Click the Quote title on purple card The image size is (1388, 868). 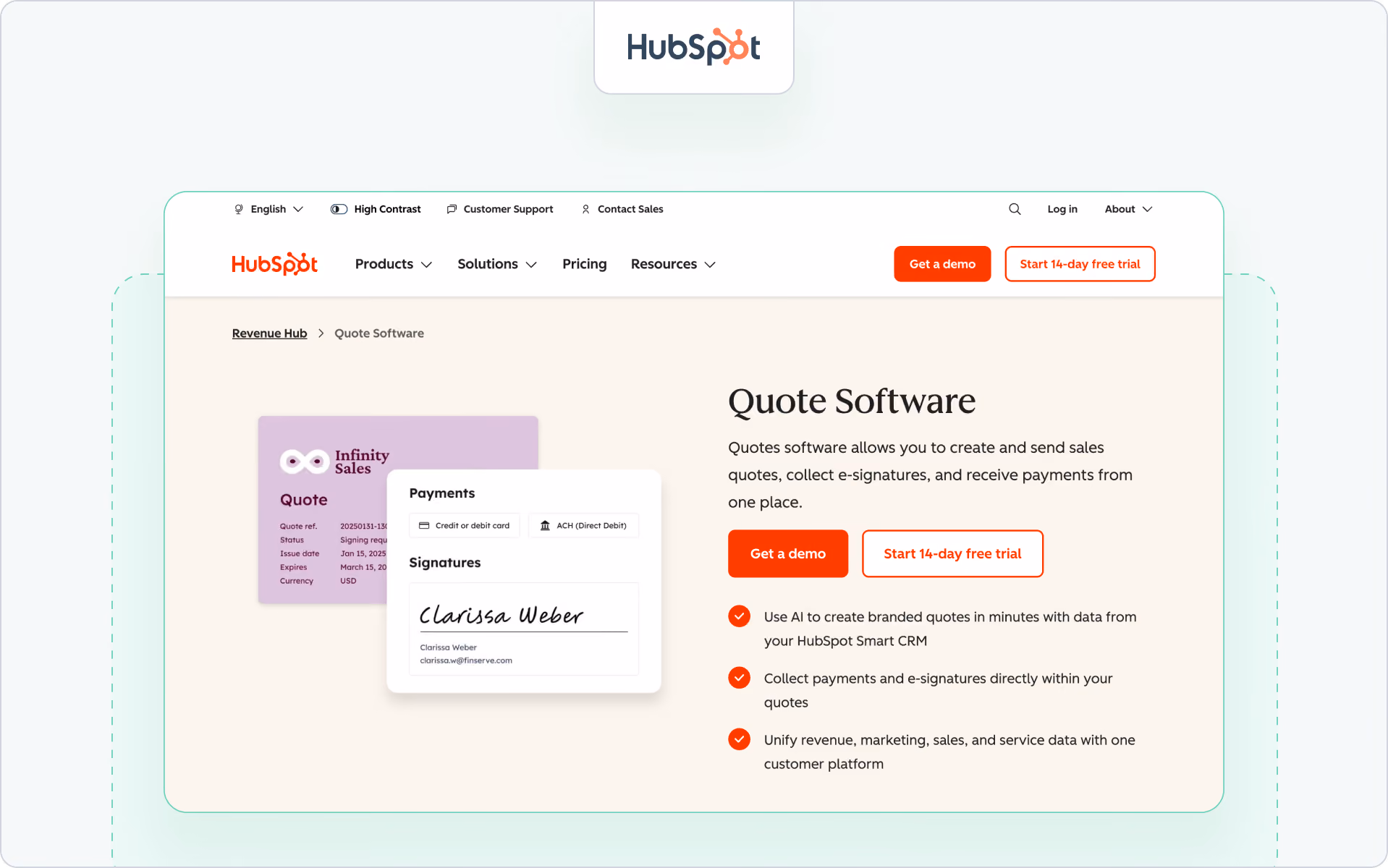pos(304,500)
